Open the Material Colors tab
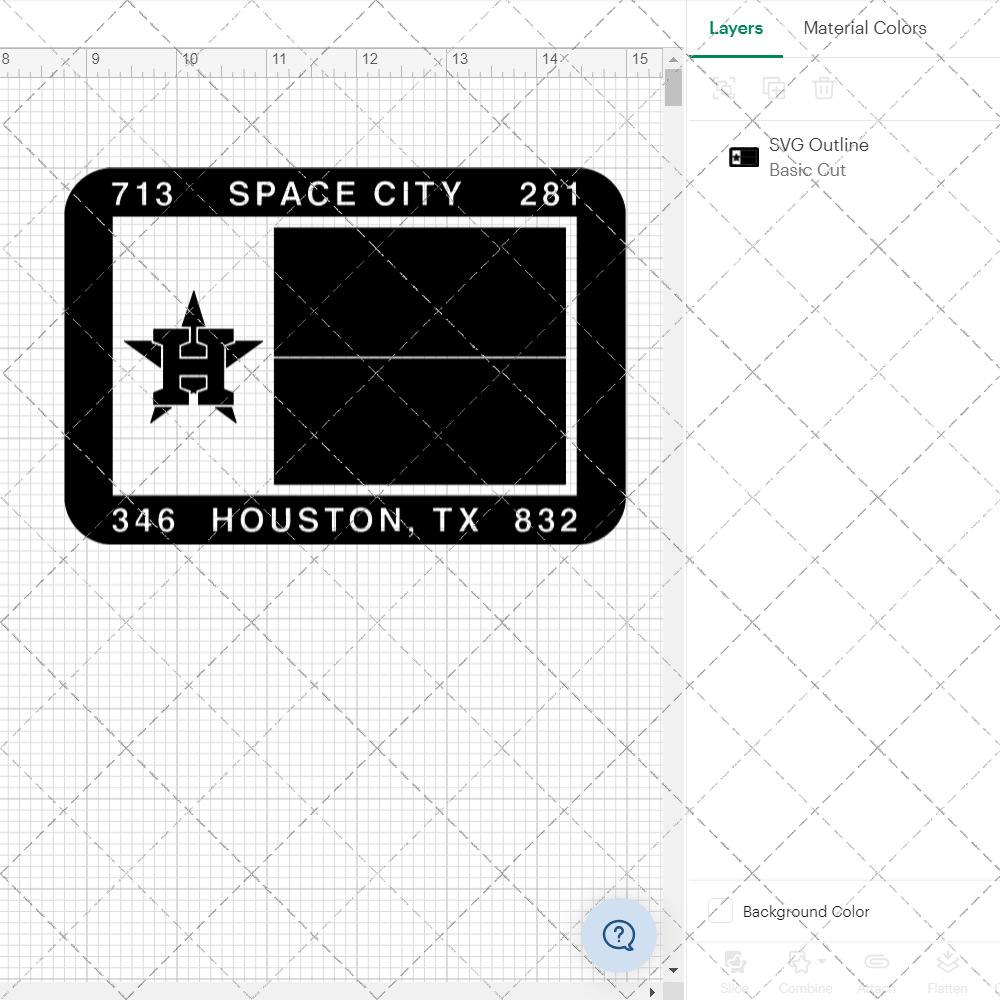Viewport: 1000px width, 1000px height. (864, 28)
